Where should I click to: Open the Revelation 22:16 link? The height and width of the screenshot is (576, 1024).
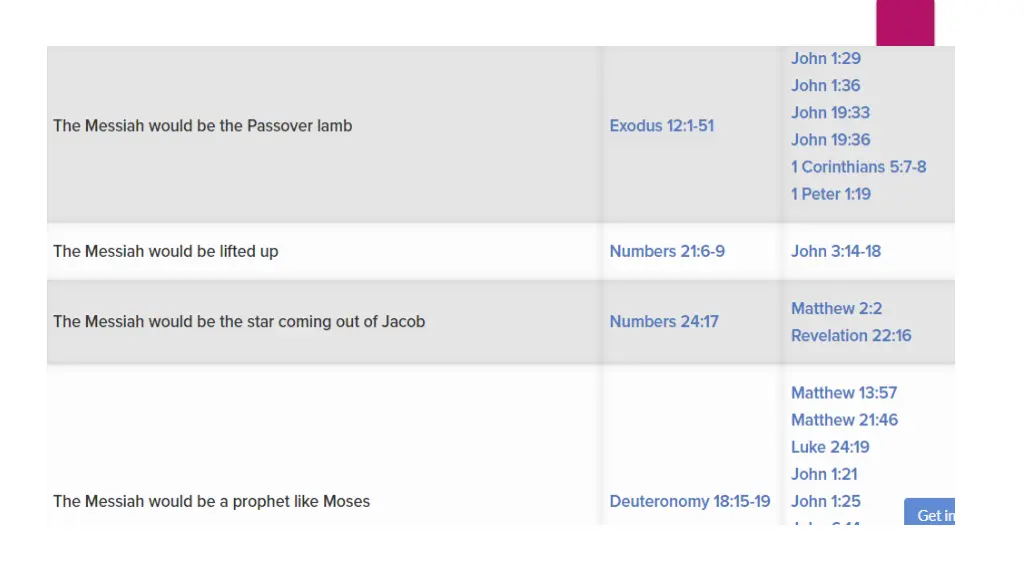851,336
